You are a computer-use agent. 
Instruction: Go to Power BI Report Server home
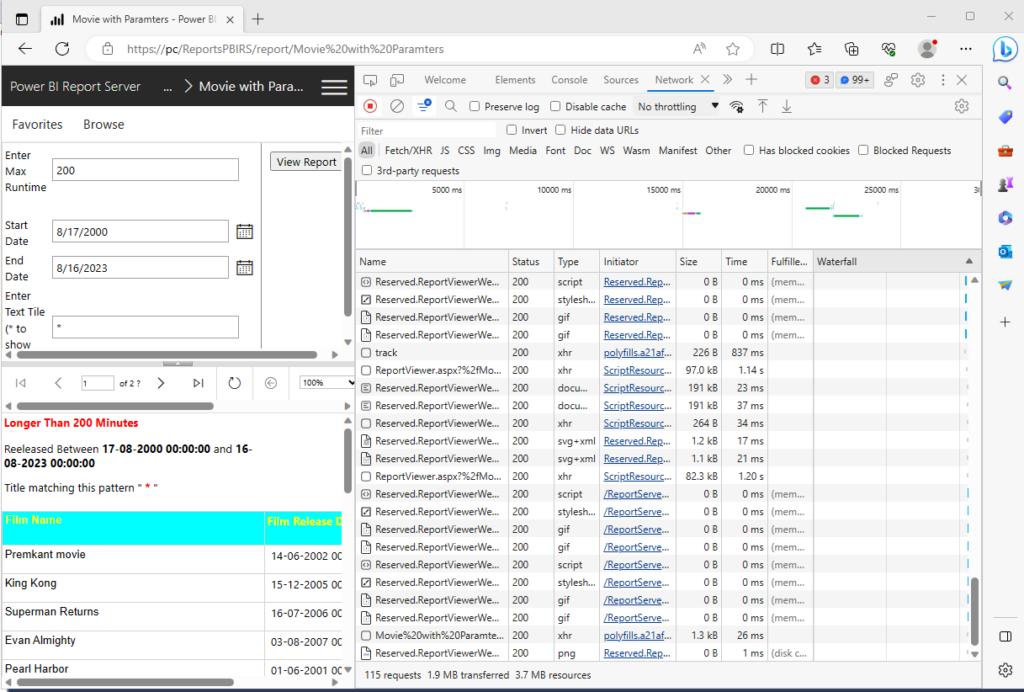[75, 87]
